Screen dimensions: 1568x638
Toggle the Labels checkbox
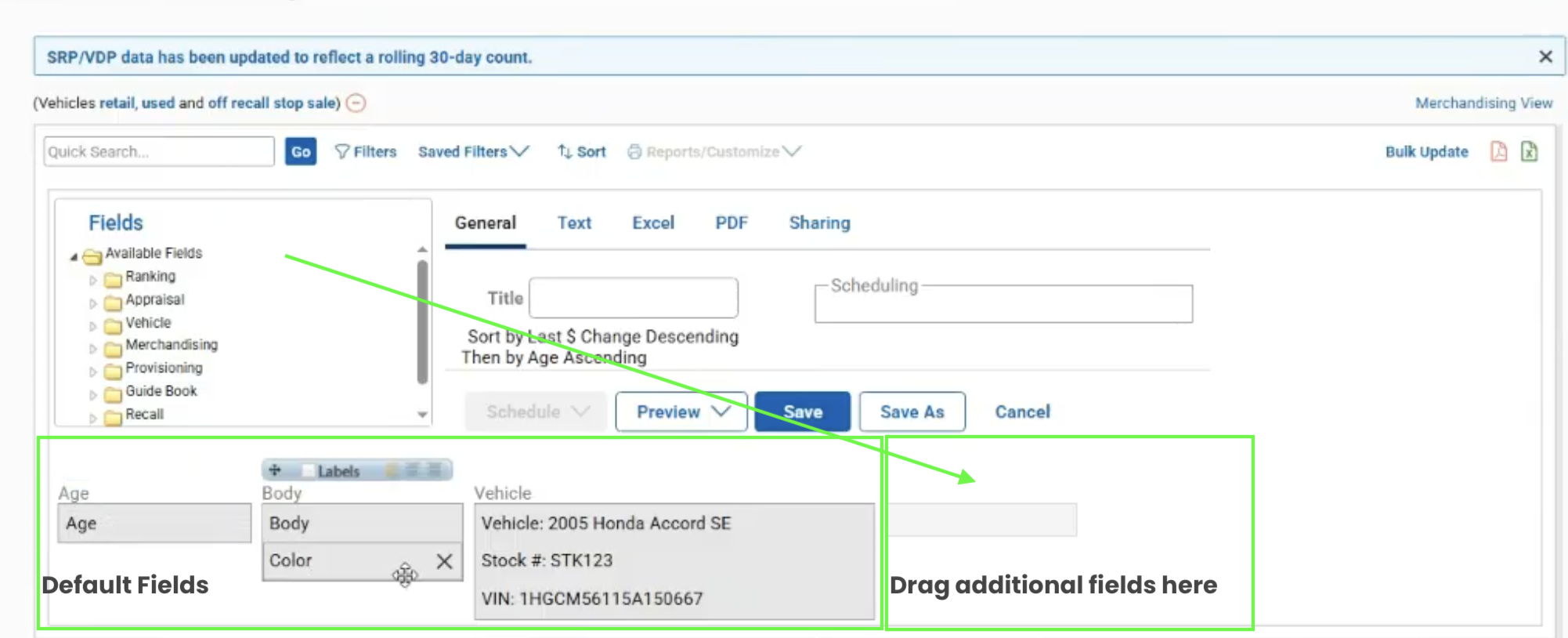click(x=309, y=471)
